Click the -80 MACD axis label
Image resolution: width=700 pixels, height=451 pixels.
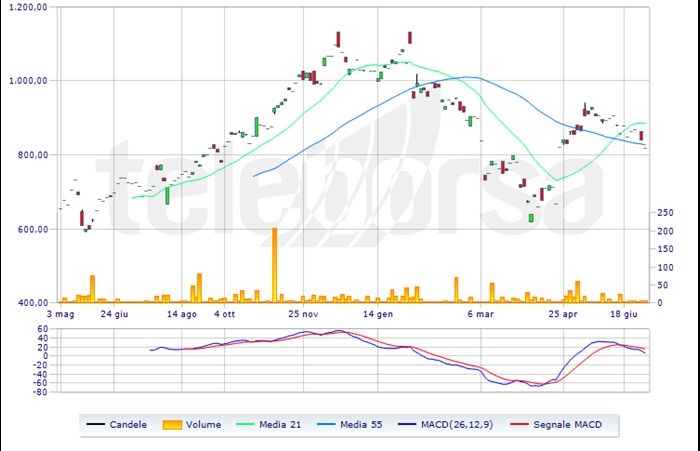pos(40,392)
